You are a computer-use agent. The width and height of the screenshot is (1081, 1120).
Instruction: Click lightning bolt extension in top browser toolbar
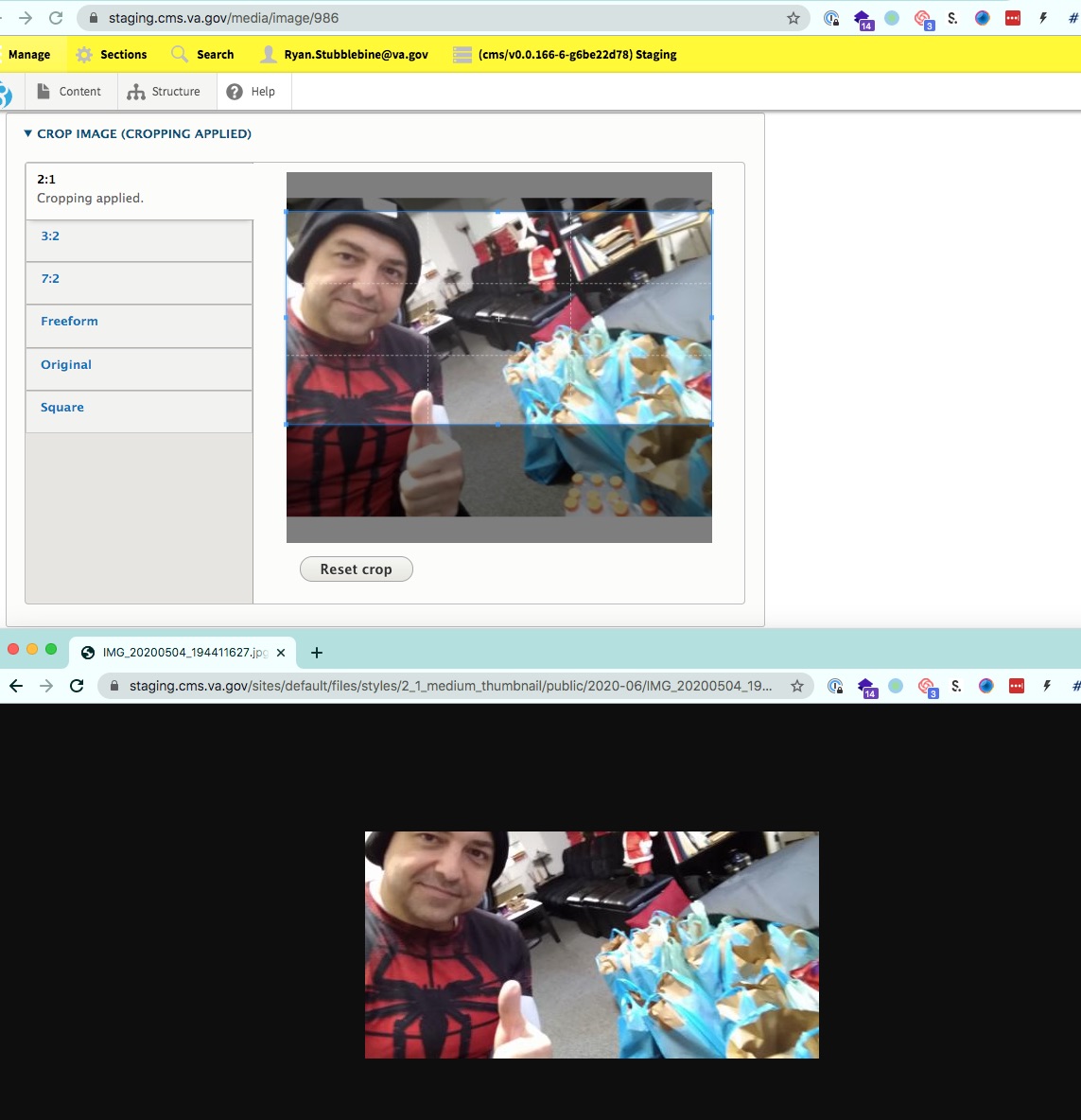tap(1043, 19)
